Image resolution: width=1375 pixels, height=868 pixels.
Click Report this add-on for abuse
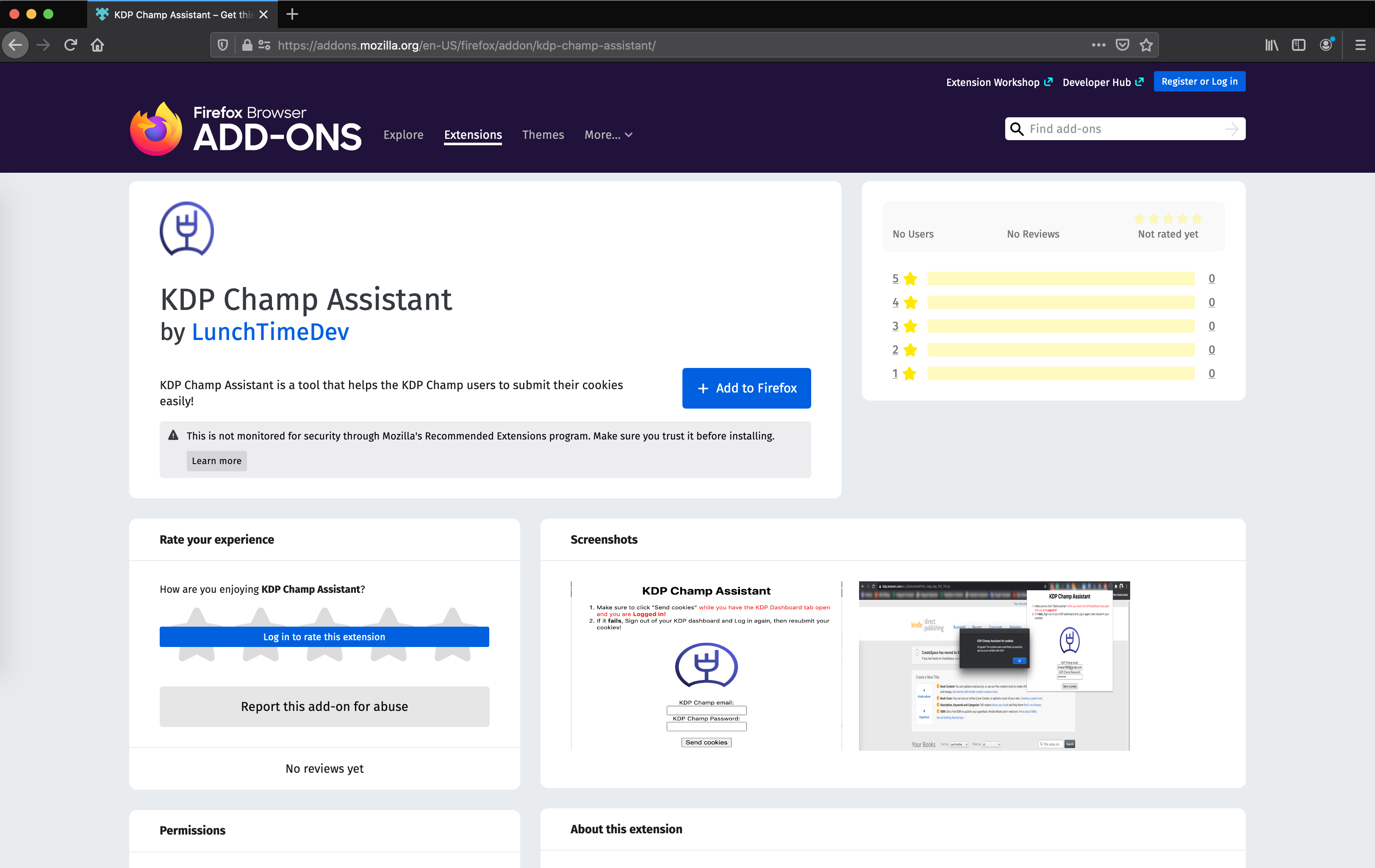(x=324, y=707)
